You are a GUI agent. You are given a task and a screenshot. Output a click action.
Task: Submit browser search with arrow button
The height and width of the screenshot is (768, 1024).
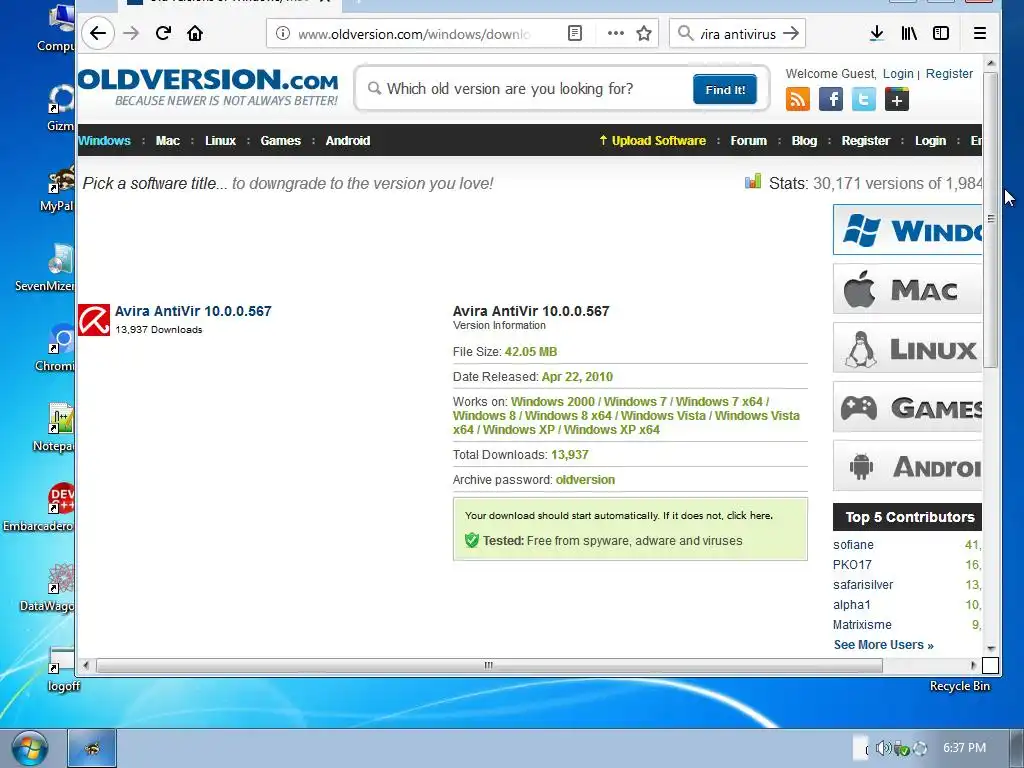click(791, 33)
